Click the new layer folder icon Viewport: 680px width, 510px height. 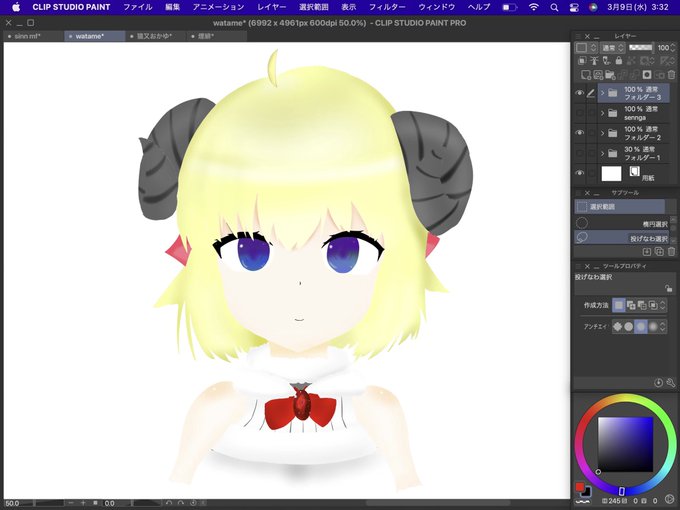point(610,75)
